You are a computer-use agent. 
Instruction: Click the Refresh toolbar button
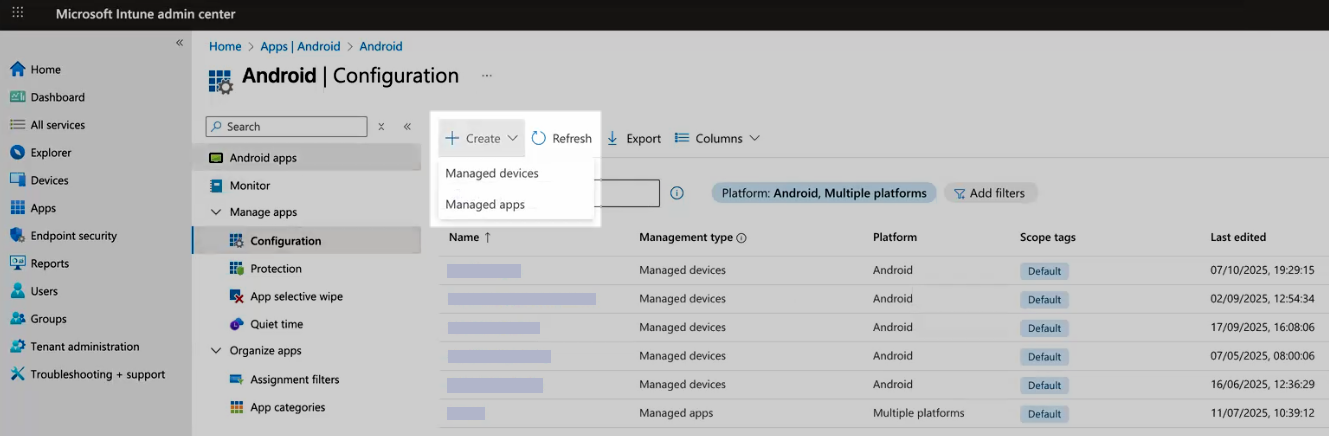point(561,139)
